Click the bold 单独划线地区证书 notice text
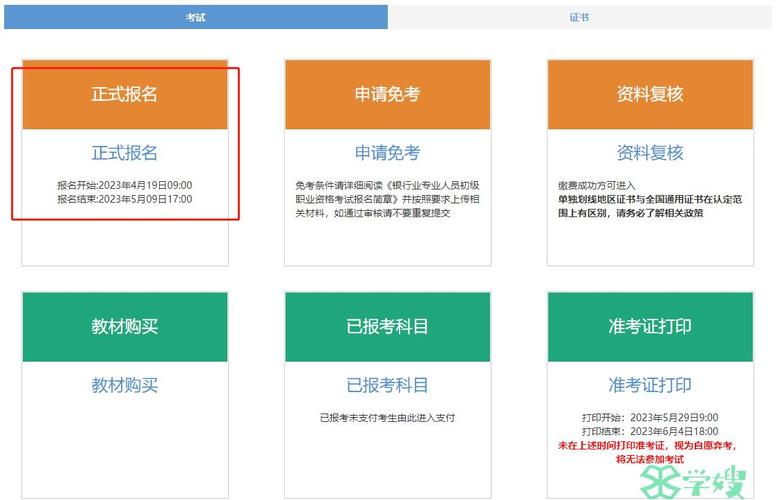777x500 pixels. (650, 206)
